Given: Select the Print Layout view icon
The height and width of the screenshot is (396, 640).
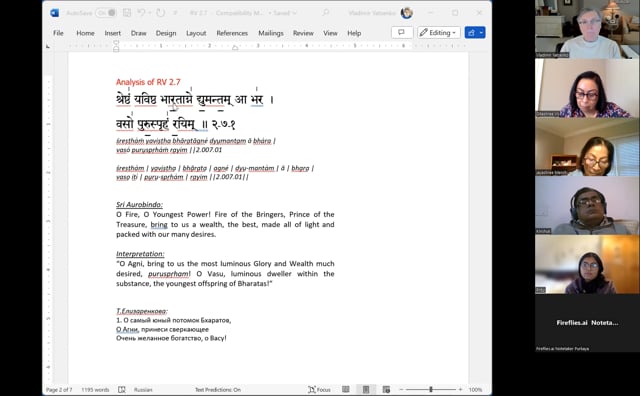Looking at the screenshot, I should click(x=366, y=389).
